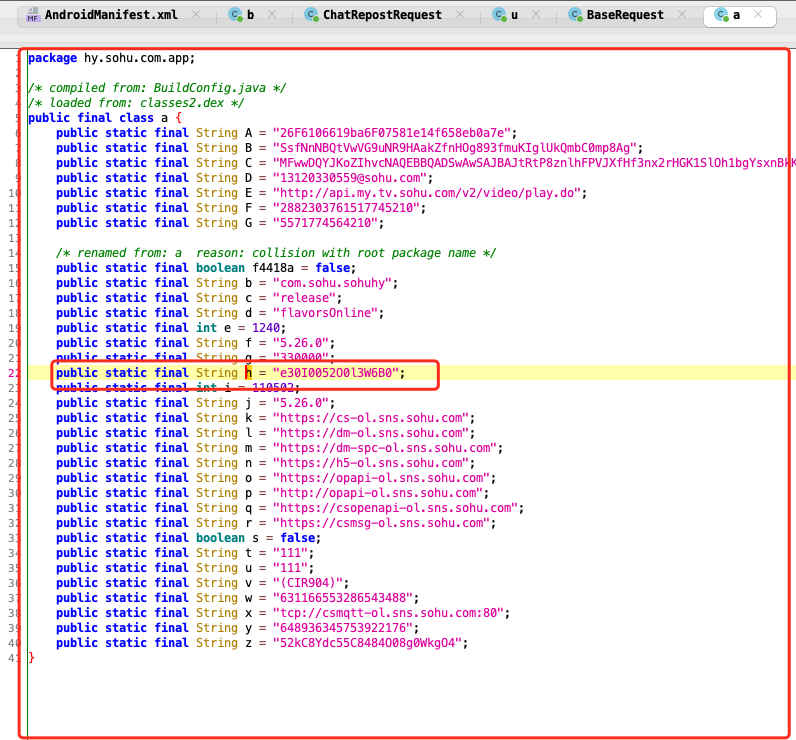This screenshot has height=740, width=796.
Task: Click the "renamed from: a" collision comment
Action: 276,253
